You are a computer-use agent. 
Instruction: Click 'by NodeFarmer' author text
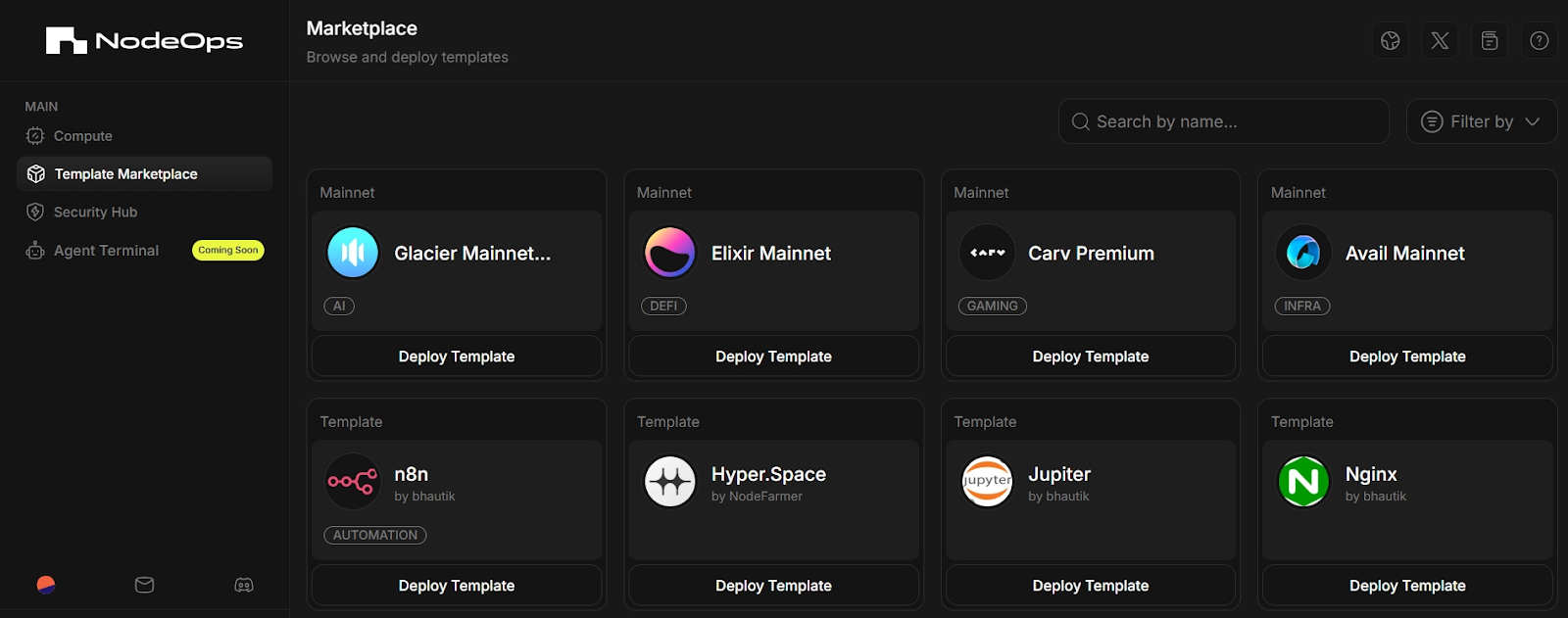point(757,497)
